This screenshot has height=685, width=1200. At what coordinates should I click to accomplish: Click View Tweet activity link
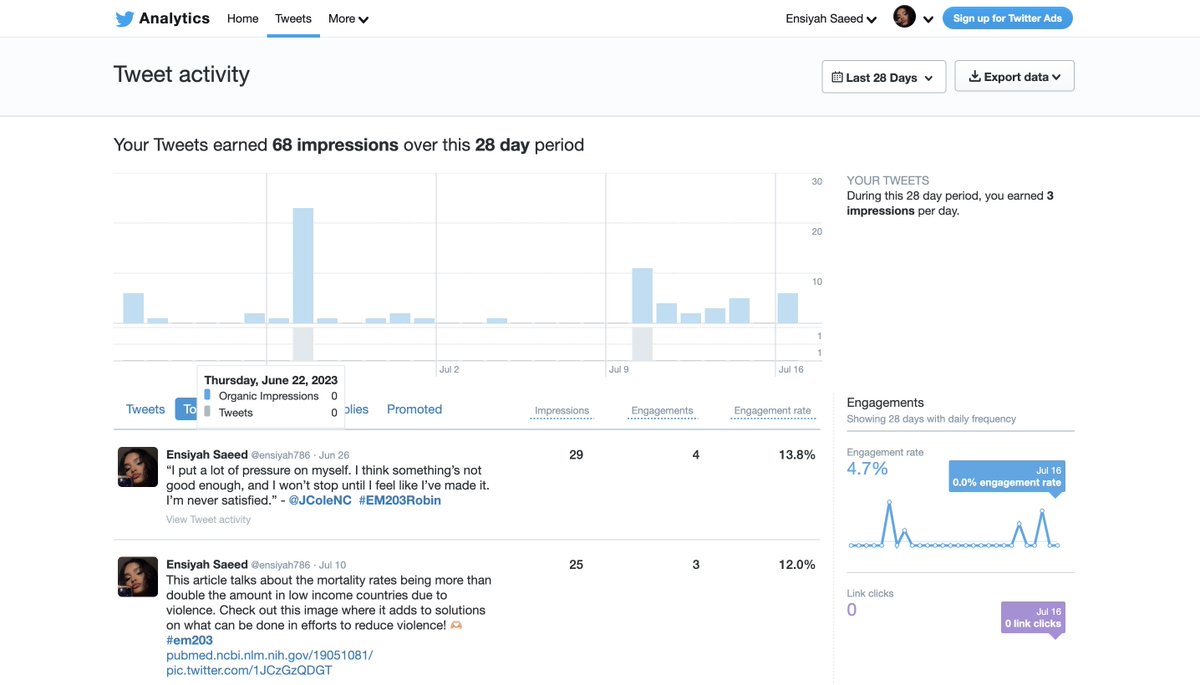pos(208,520)
